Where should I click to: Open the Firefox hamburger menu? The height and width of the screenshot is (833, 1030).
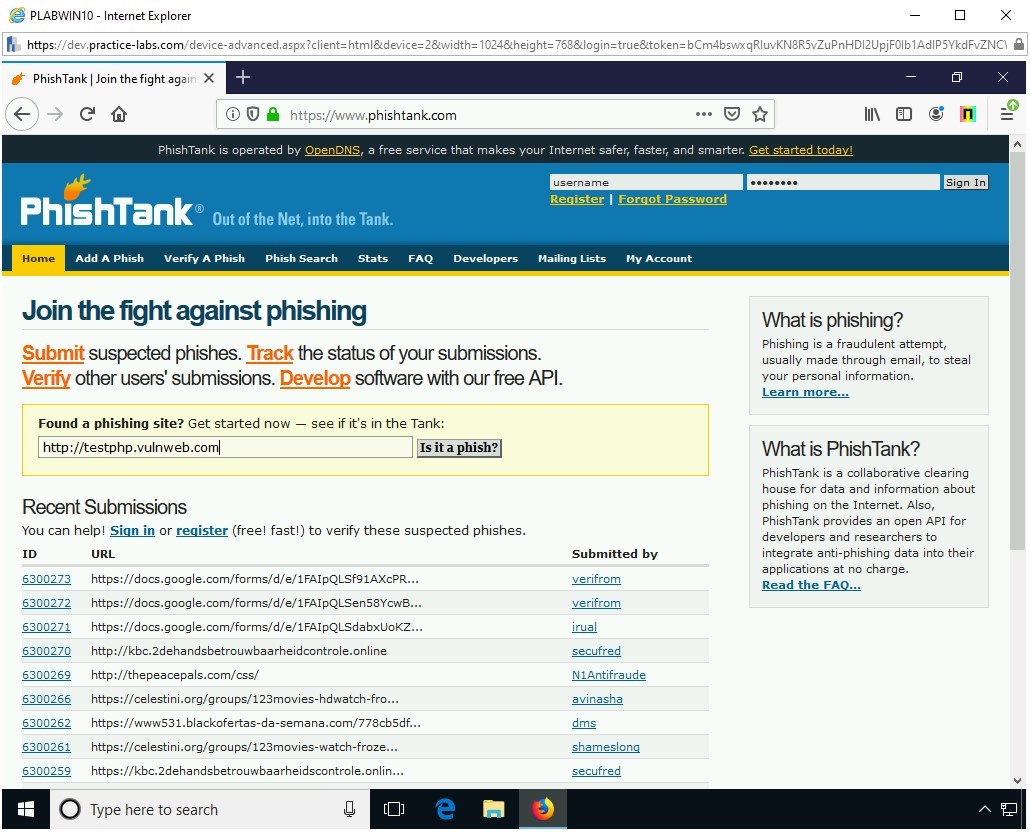[1007, 114]
